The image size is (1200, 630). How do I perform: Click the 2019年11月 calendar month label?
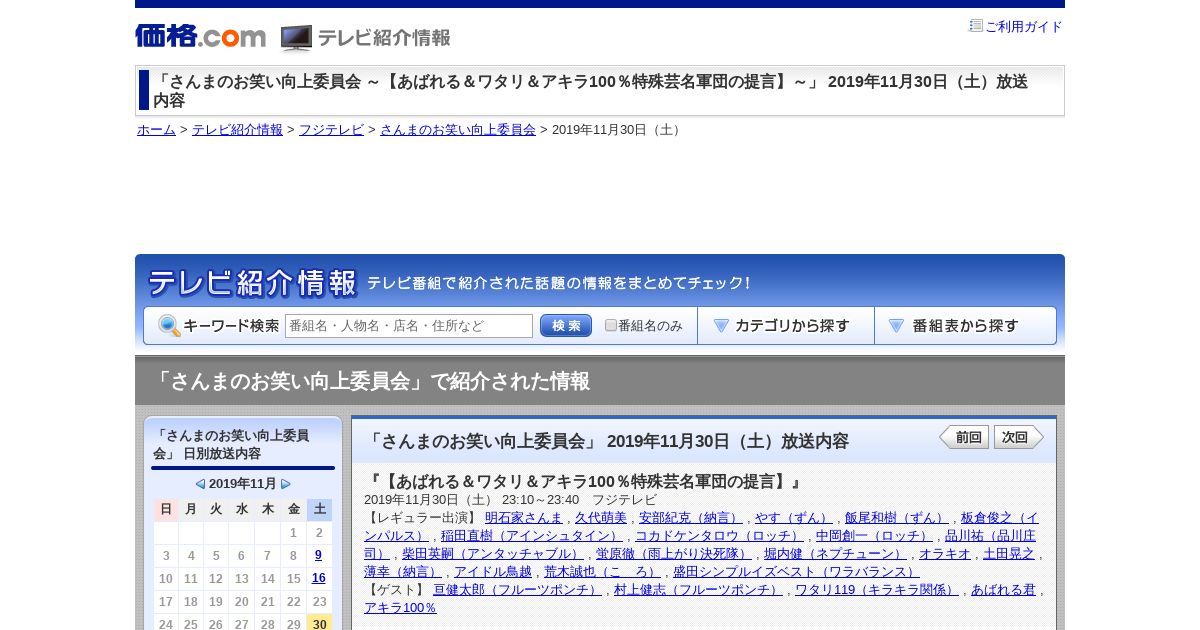(243, 484)
